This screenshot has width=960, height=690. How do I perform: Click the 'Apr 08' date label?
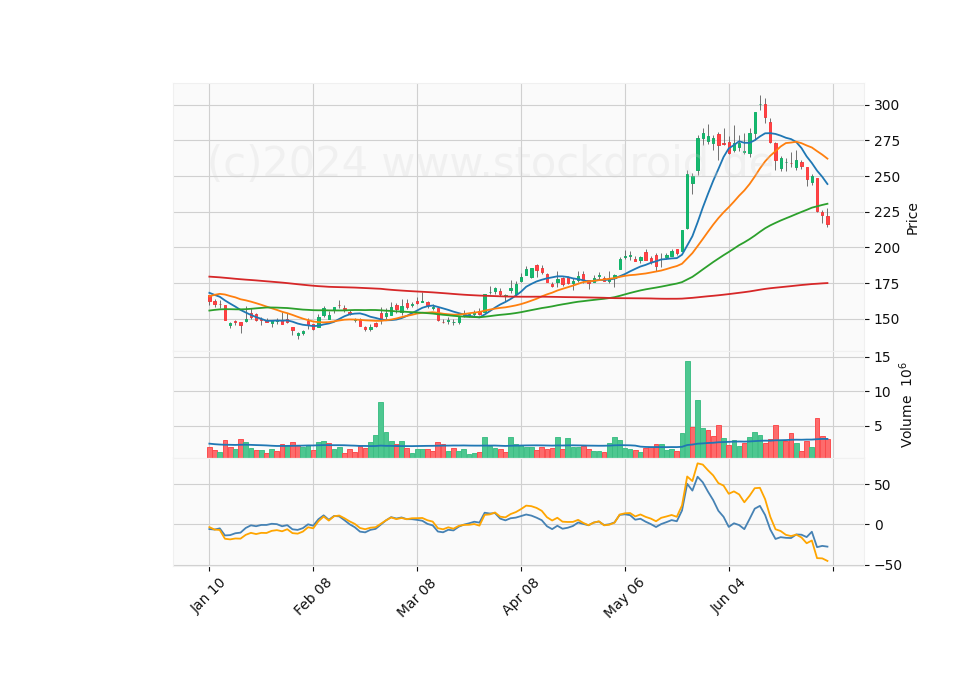pos(520,596)
